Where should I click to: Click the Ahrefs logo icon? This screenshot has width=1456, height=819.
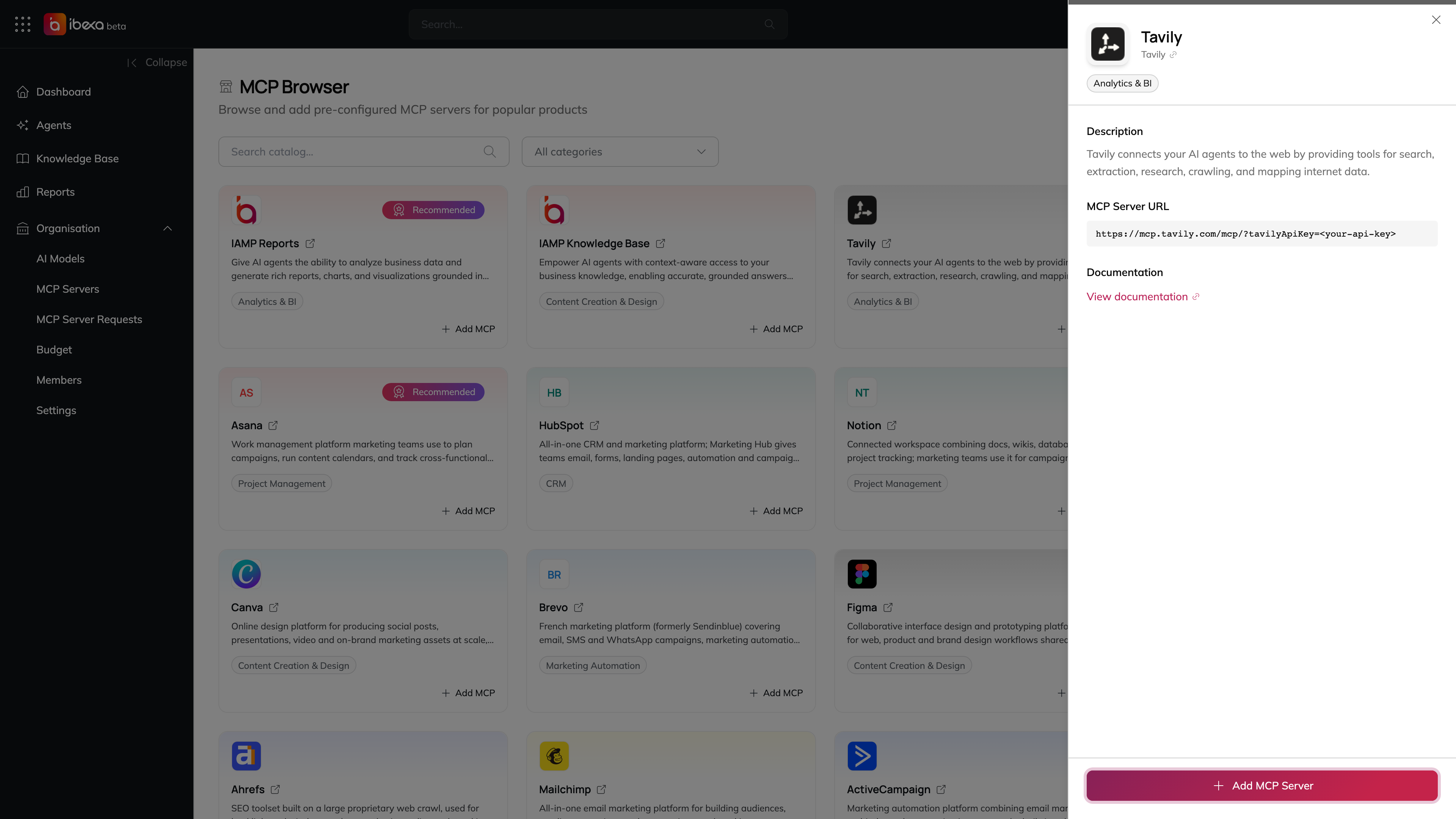point(246,756)
